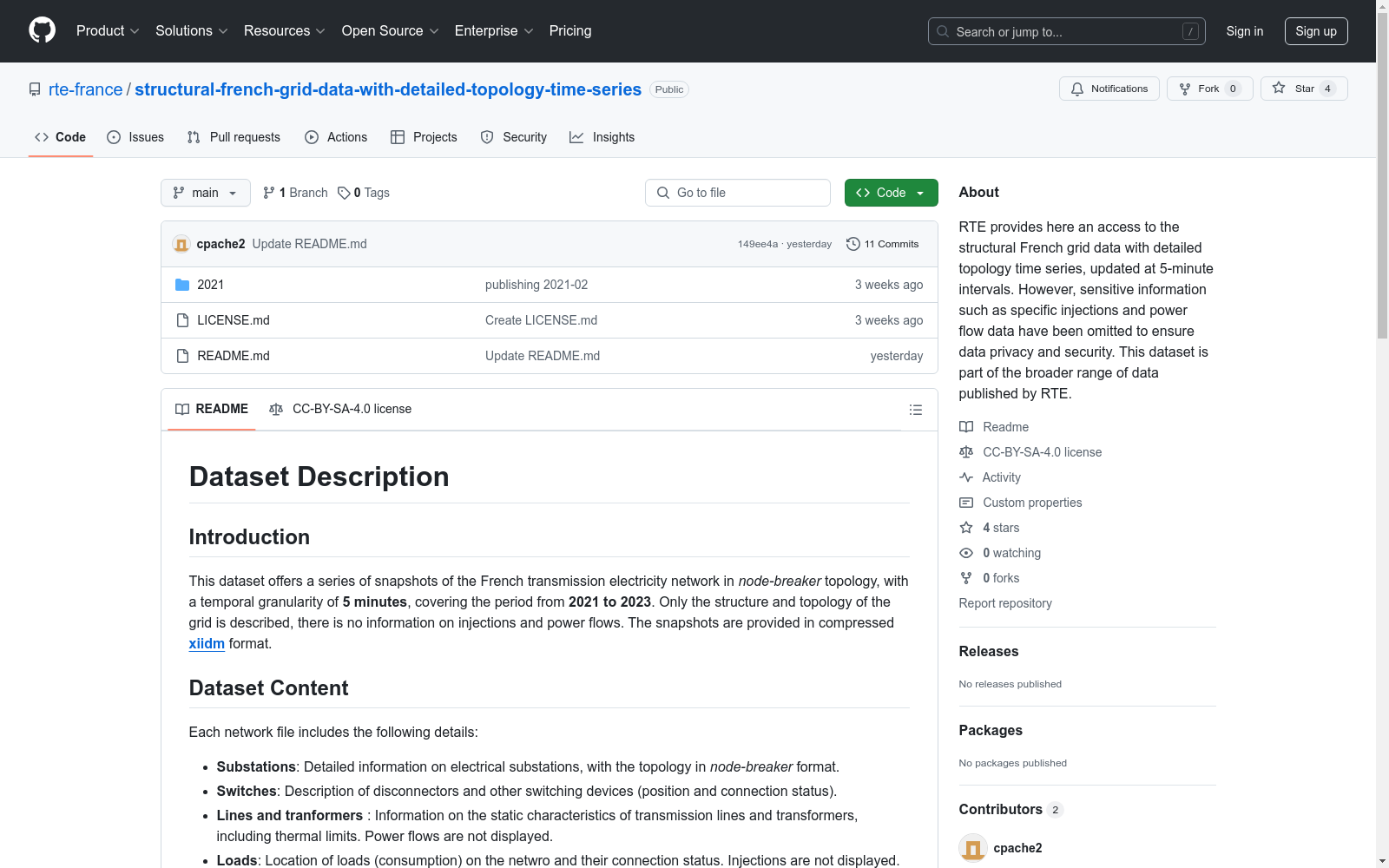Click the LICENSE.md file icon
The image size is (1389, 868).
(x=182, y=320)
